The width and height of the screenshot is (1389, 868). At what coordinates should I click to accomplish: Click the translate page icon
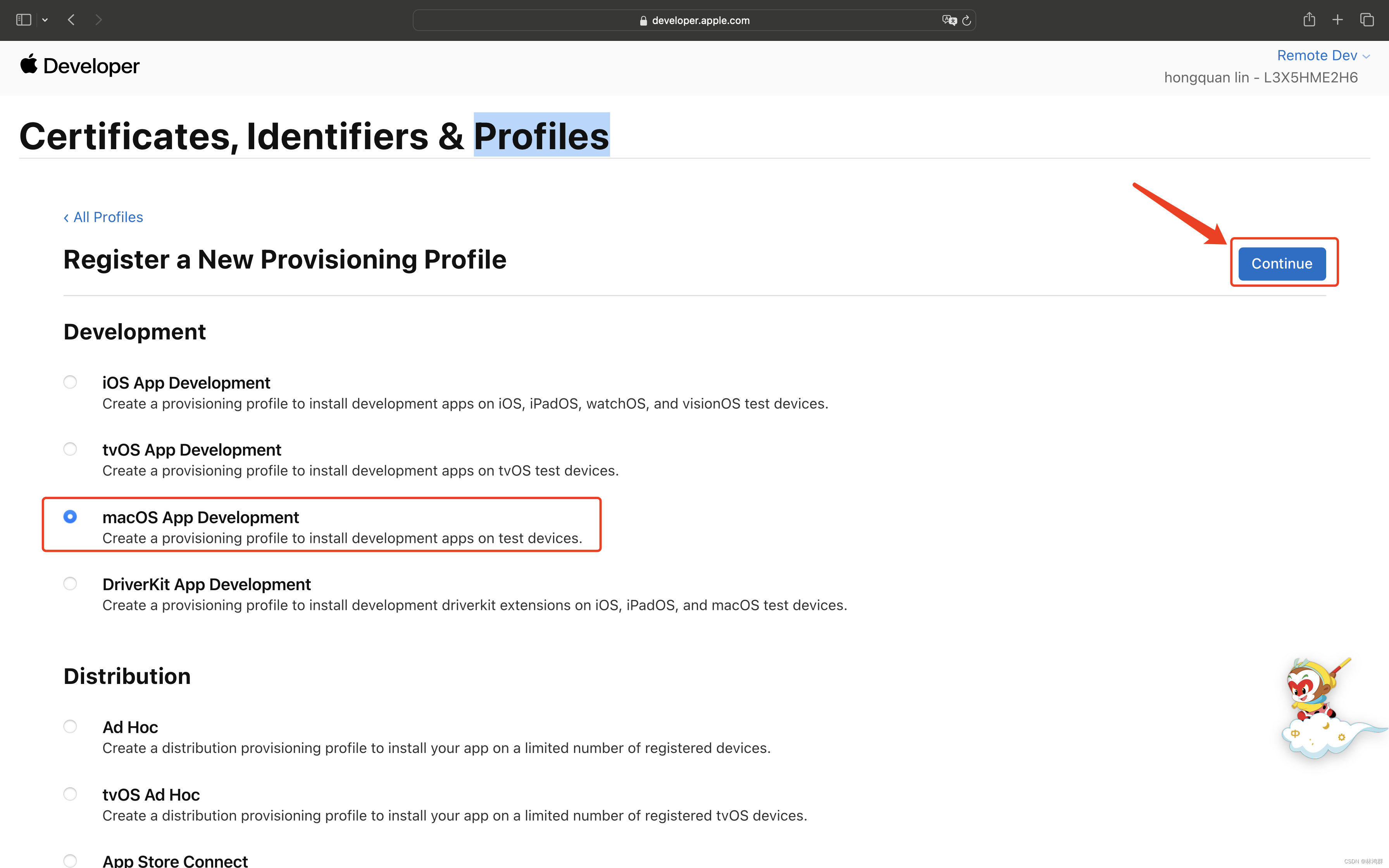click(x=950, y=20)
